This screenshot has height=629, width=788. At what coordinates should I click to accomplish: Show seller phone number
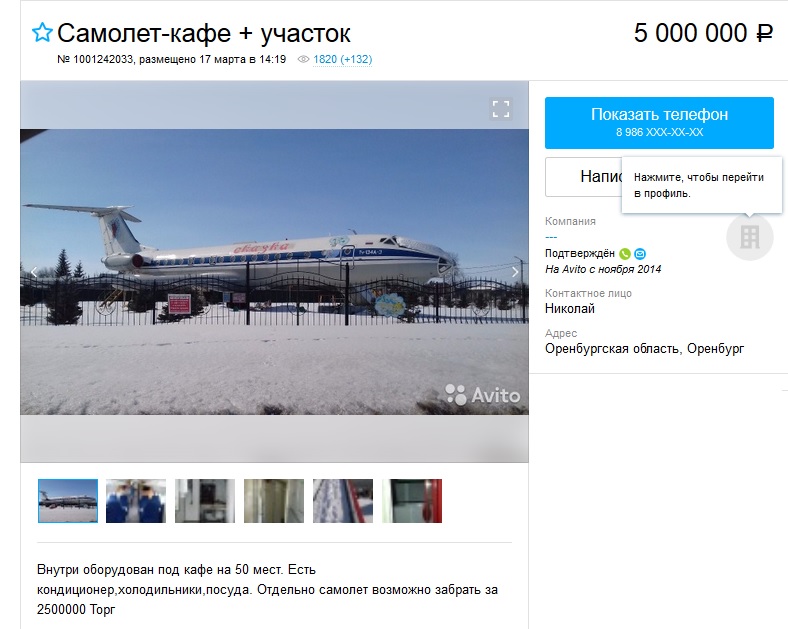[659, 123]
